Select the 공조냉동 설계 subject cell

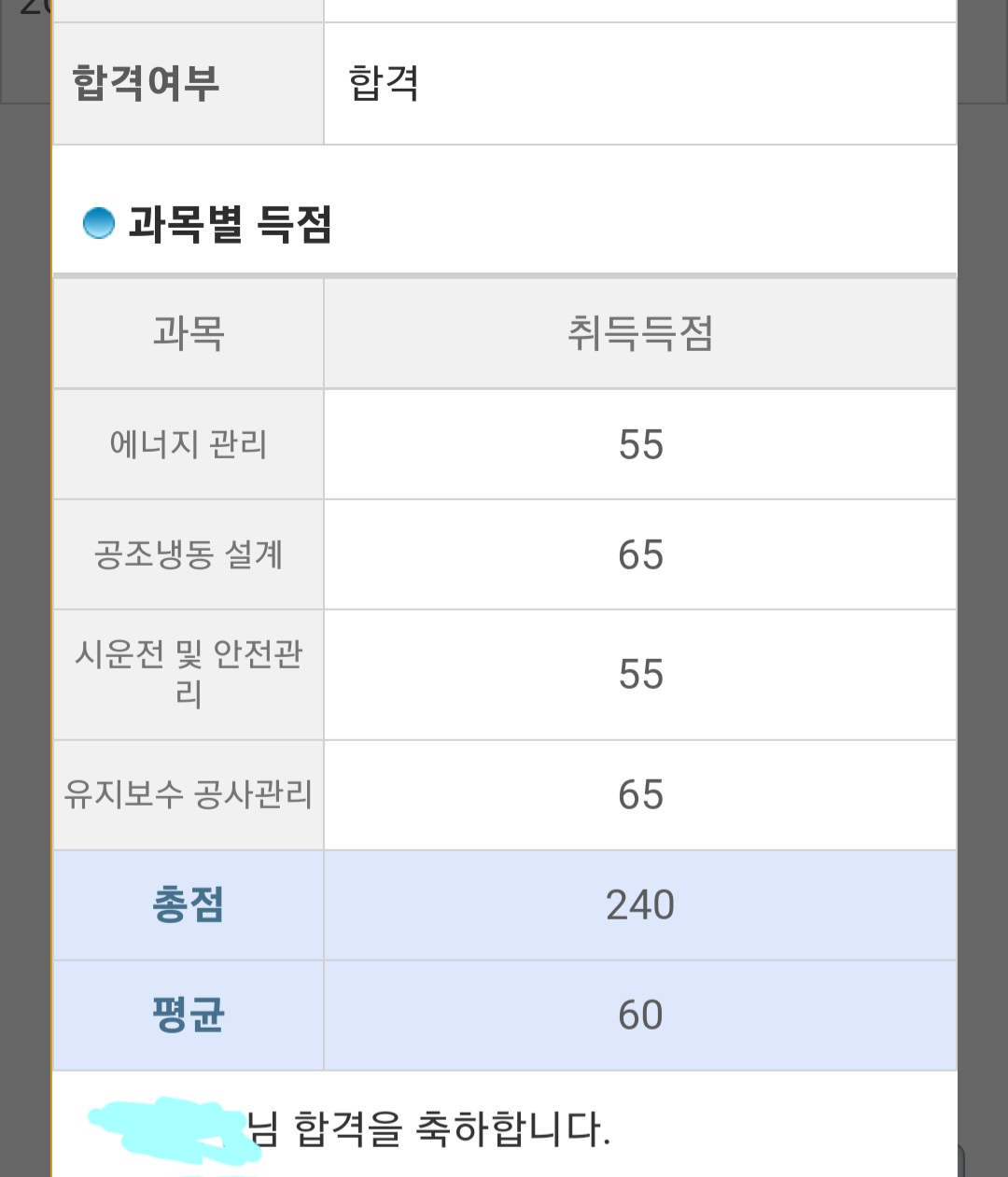coord(189,554)
